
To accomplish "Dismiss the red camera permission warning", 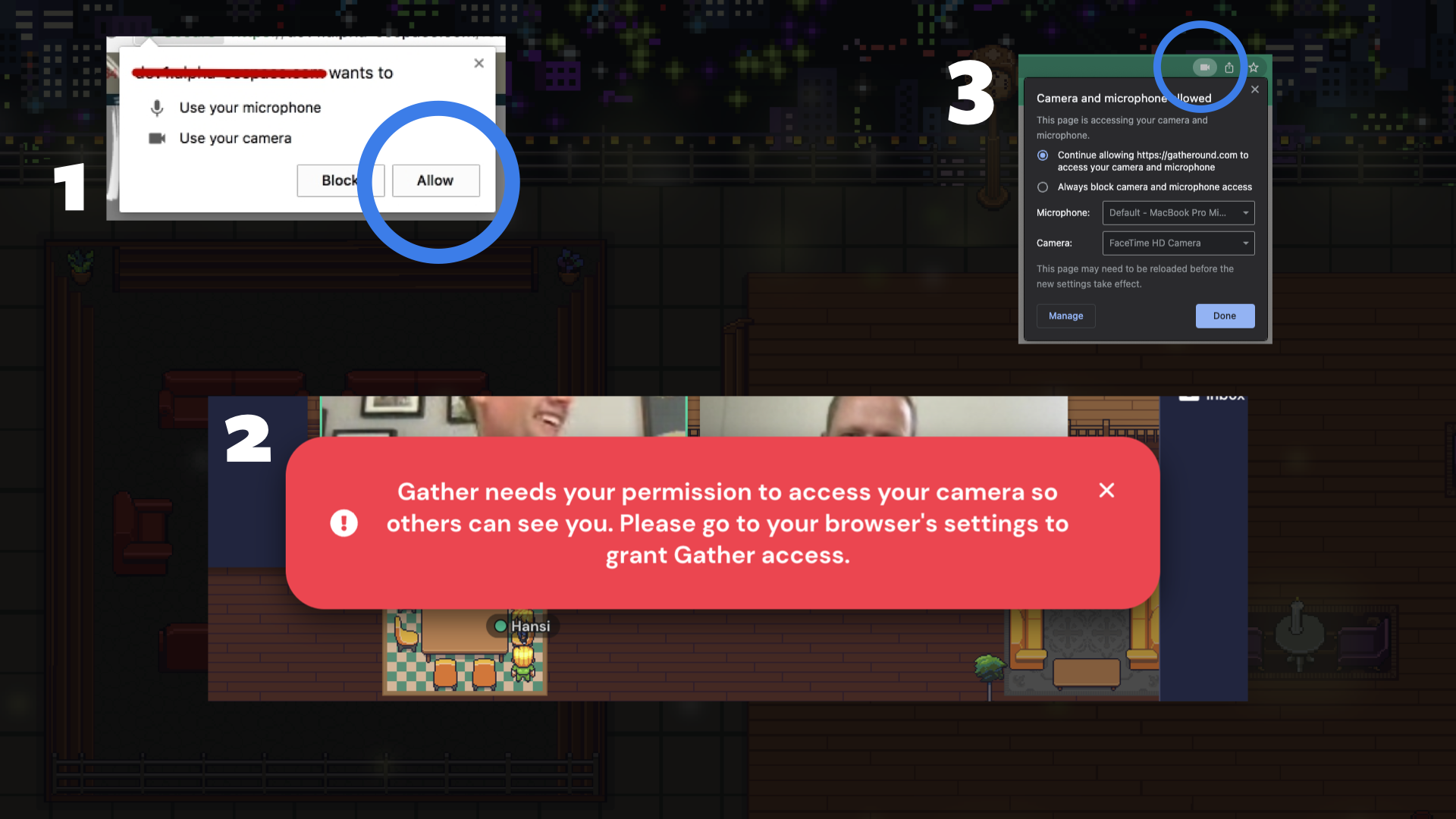I will pyautogui.click(x=1106, y=491).
